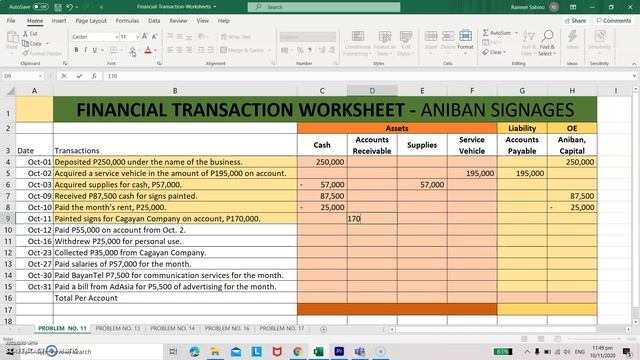
Task: Collapse the ribbon with the chevron
Action: [x=634, y=64]
